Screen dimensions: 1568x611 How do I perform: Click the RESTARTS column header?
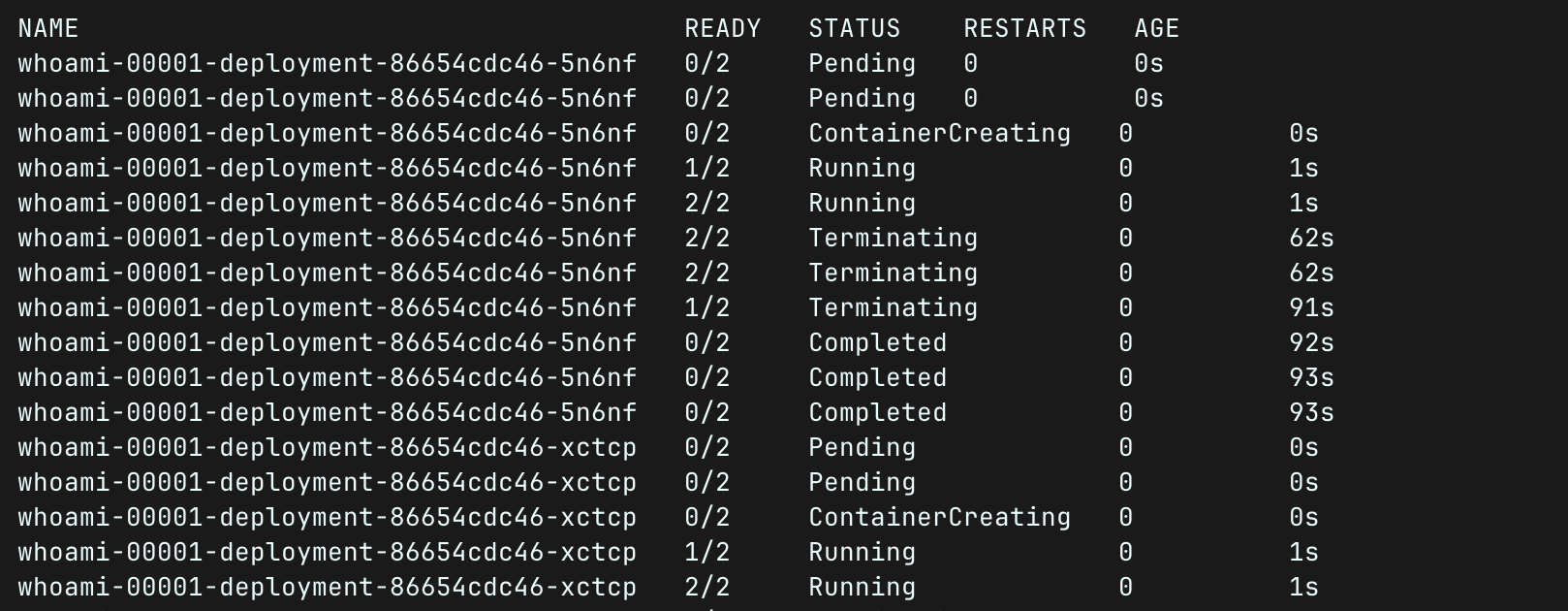1024,29
